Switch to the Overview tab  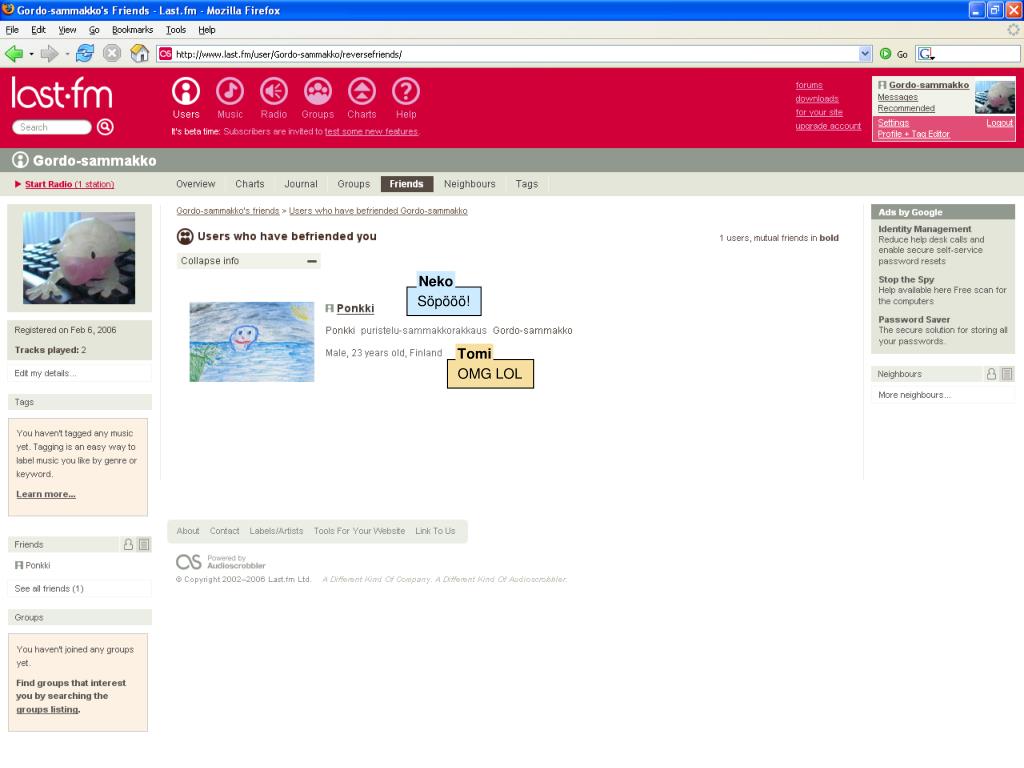pyautogui.click(x=195, y=184)
